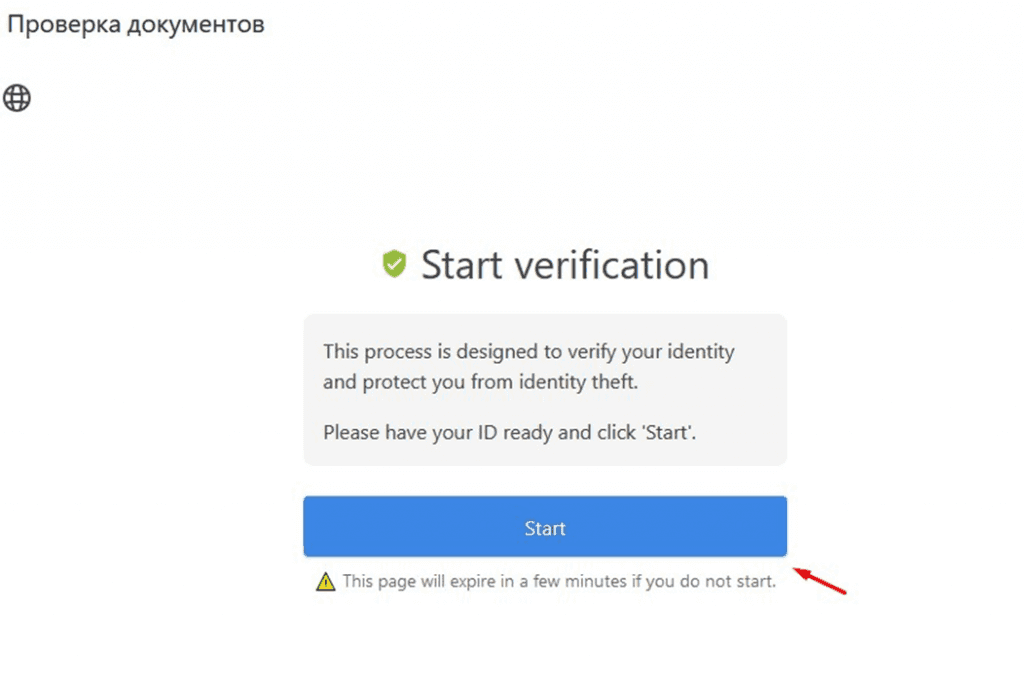The height and width of the screenshot is (682, 1024).
Task: Click the page expiry warning message
Action: [x=559, y=581]
